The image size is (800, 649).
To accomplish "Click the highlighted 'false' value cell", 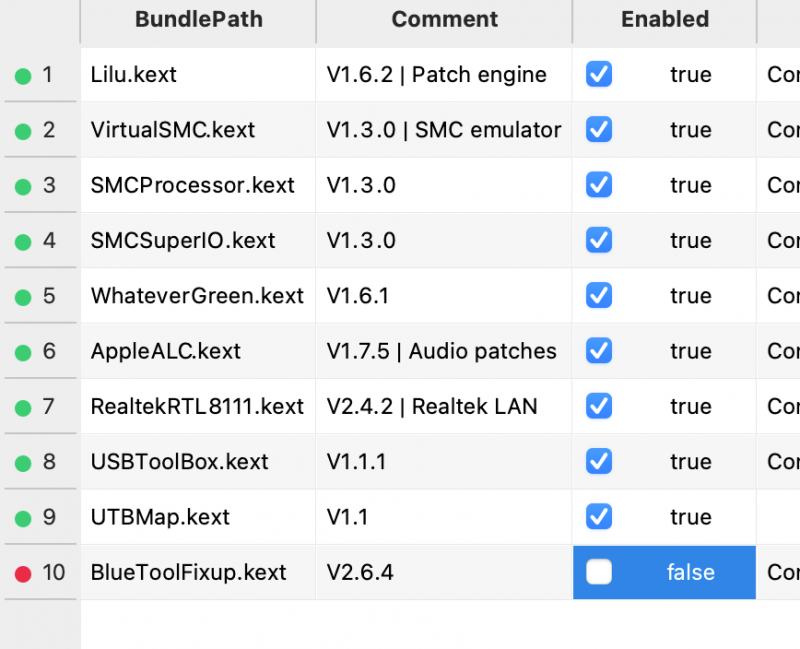I will click(664, 572).
